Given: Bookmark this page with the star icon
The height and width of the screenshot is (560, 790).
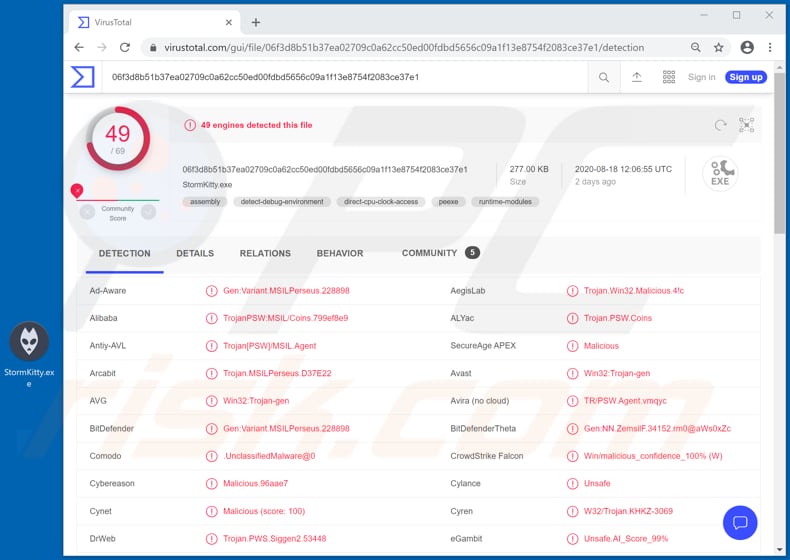Looking at the screenshot, I should (x=718, y=47).
